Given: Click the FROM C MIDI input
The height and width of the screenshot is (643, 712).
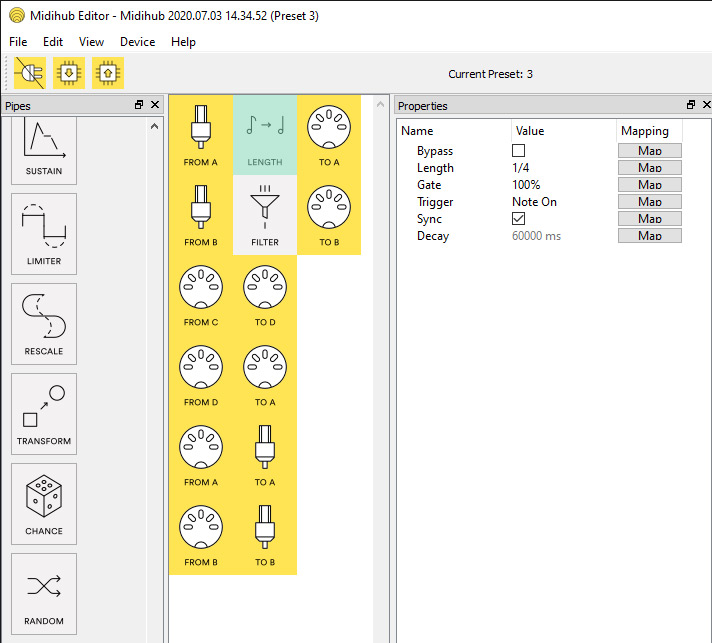Looking at the screenshot, I should point(201,295).
